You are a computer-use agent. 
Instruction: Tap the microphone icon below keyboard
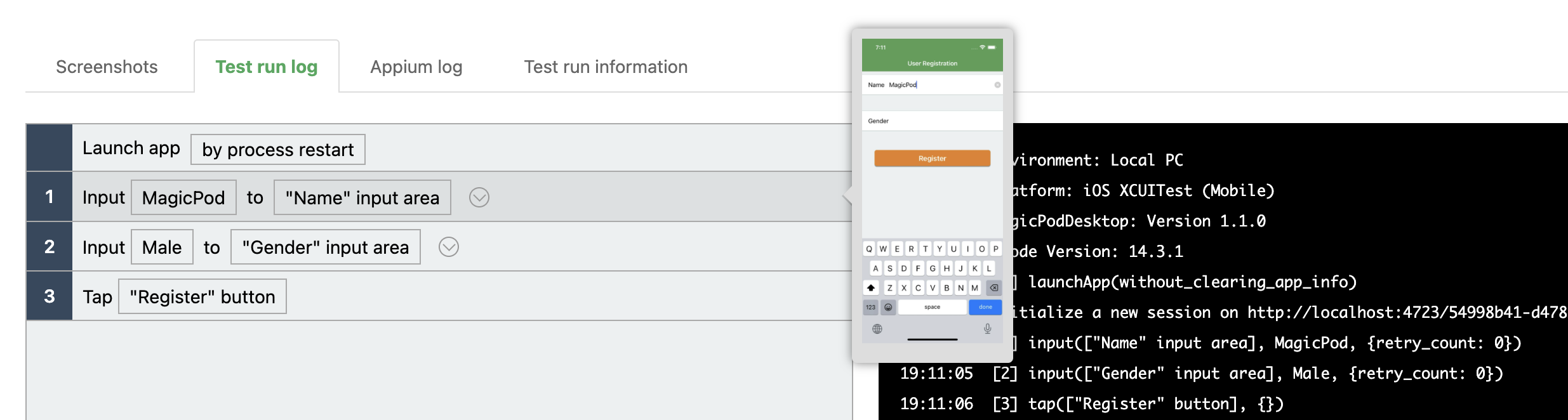988,329
